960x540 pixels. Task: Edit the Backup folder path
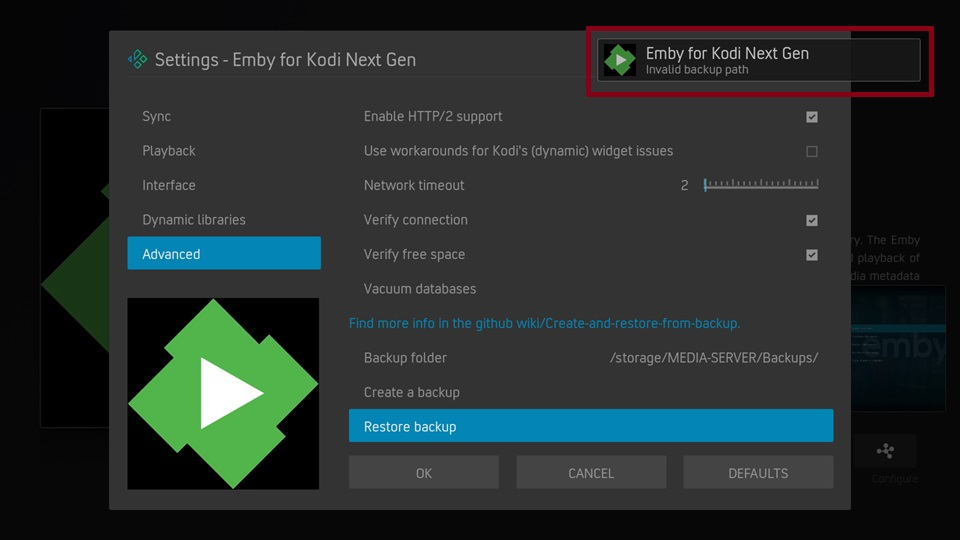590,358
